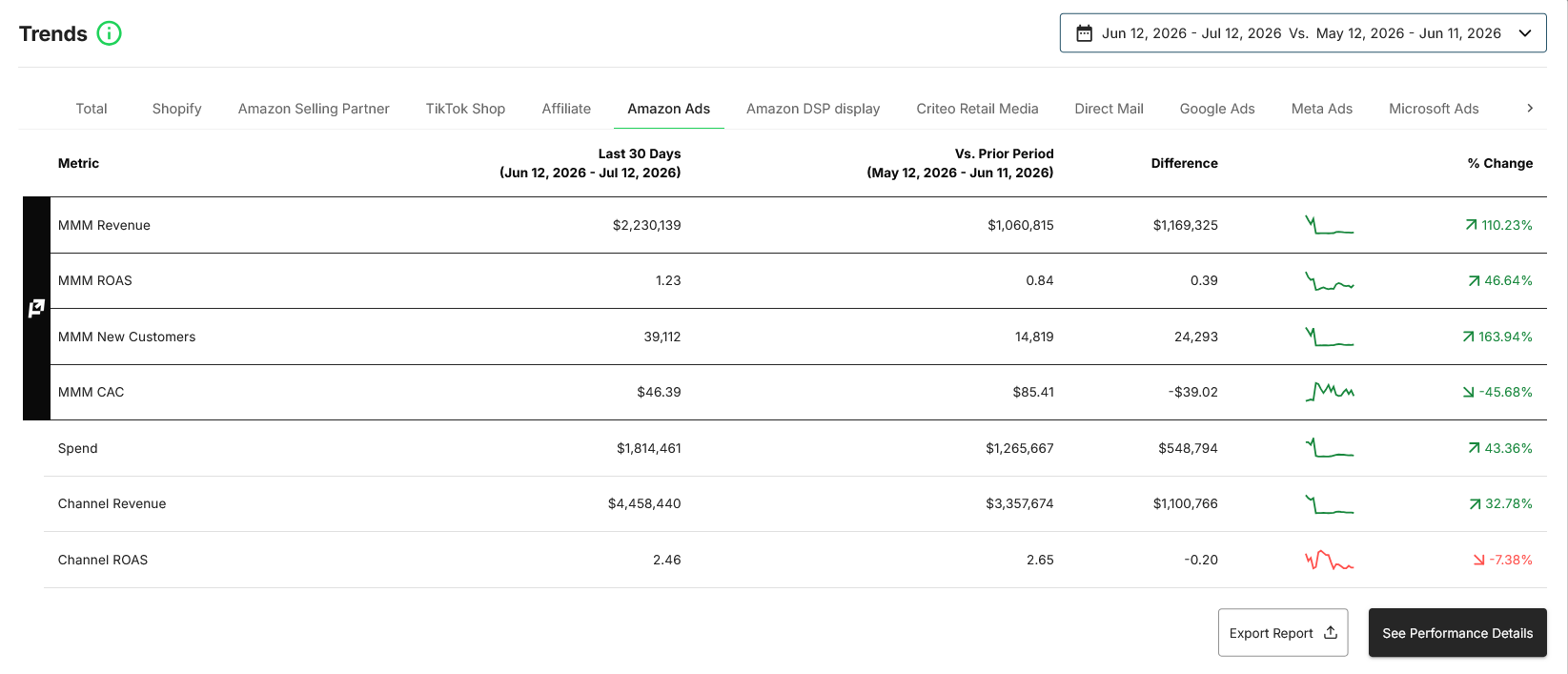Viewport: 1568px width, 674px height.
Task: Click down arrow beside -45.68% change
Action: (1469, 392)
